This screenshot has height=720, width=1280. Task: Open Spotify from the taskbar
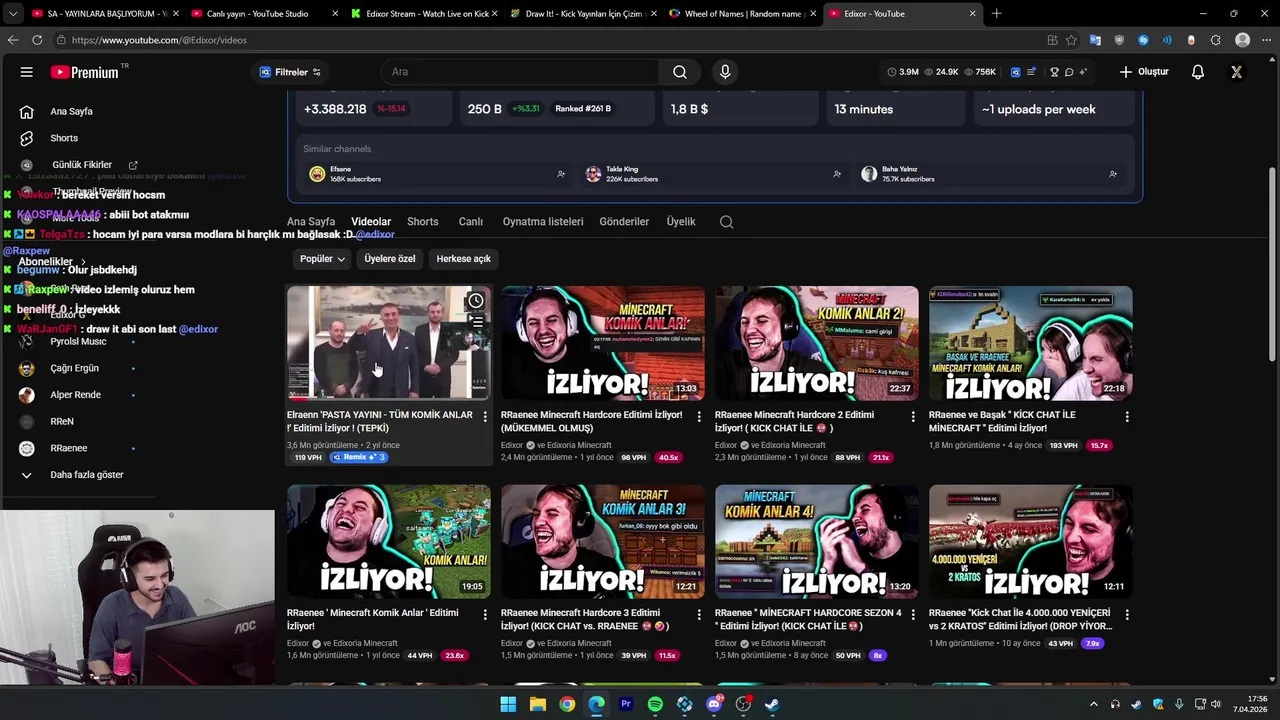point(655,704)
